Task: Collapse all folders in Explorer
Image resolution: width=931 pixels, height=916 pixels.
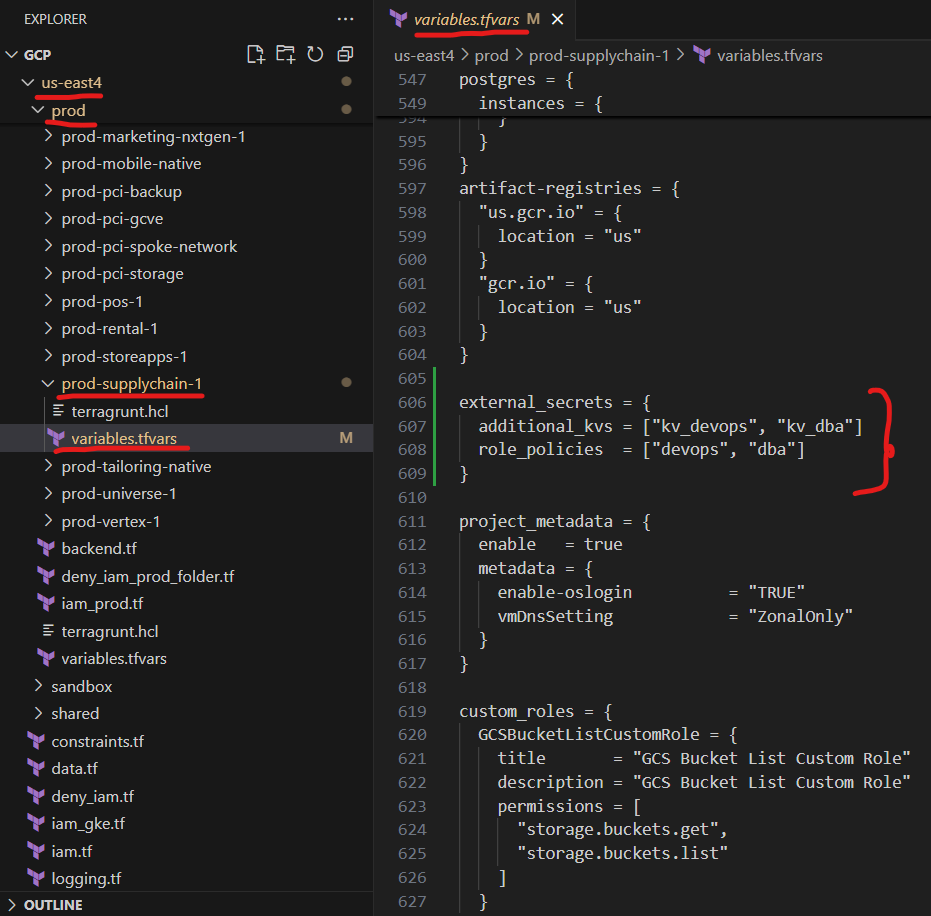Action: click(x=345, y=54)
